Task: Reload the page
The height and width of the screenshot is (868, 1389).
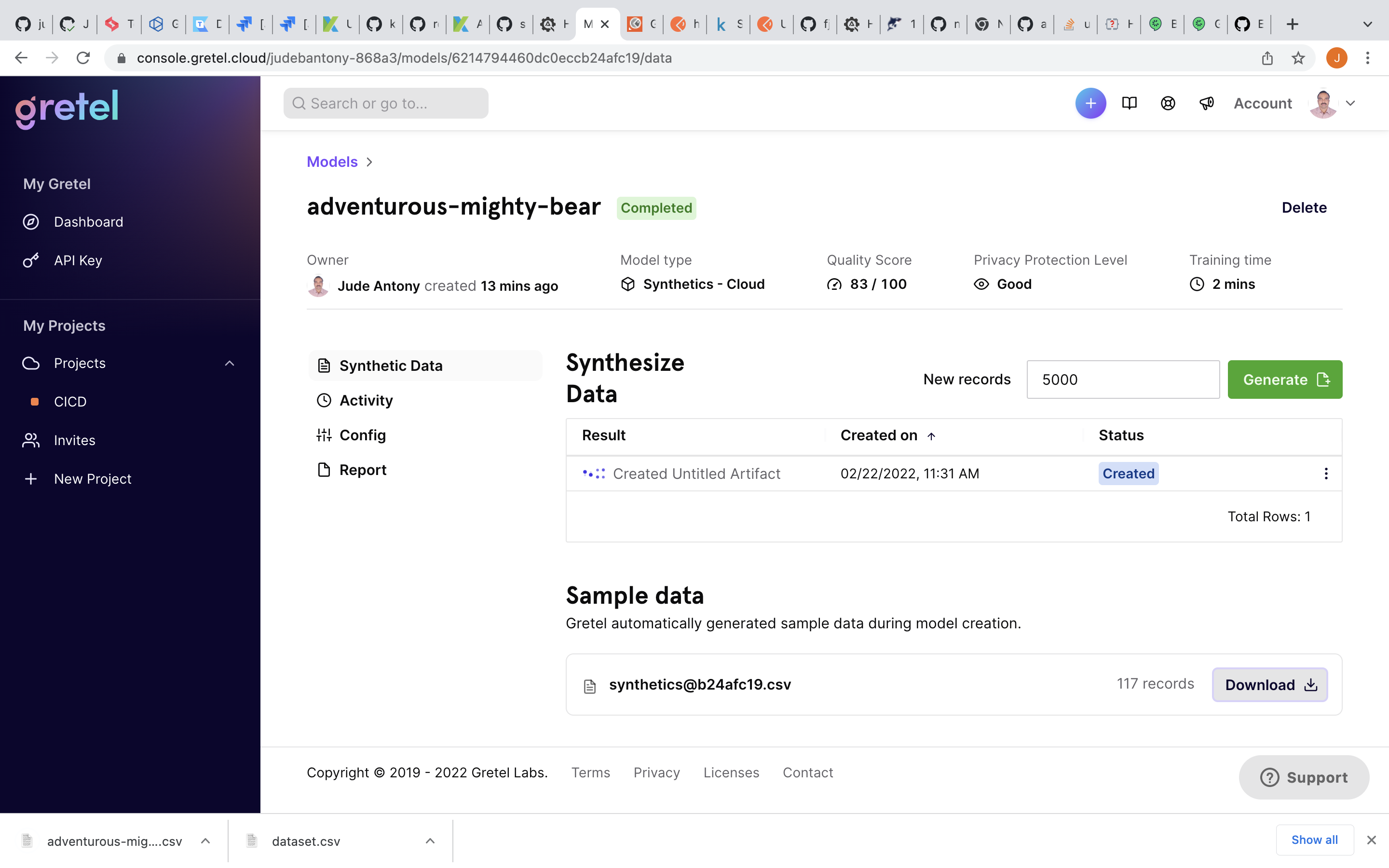Action: 83,58
